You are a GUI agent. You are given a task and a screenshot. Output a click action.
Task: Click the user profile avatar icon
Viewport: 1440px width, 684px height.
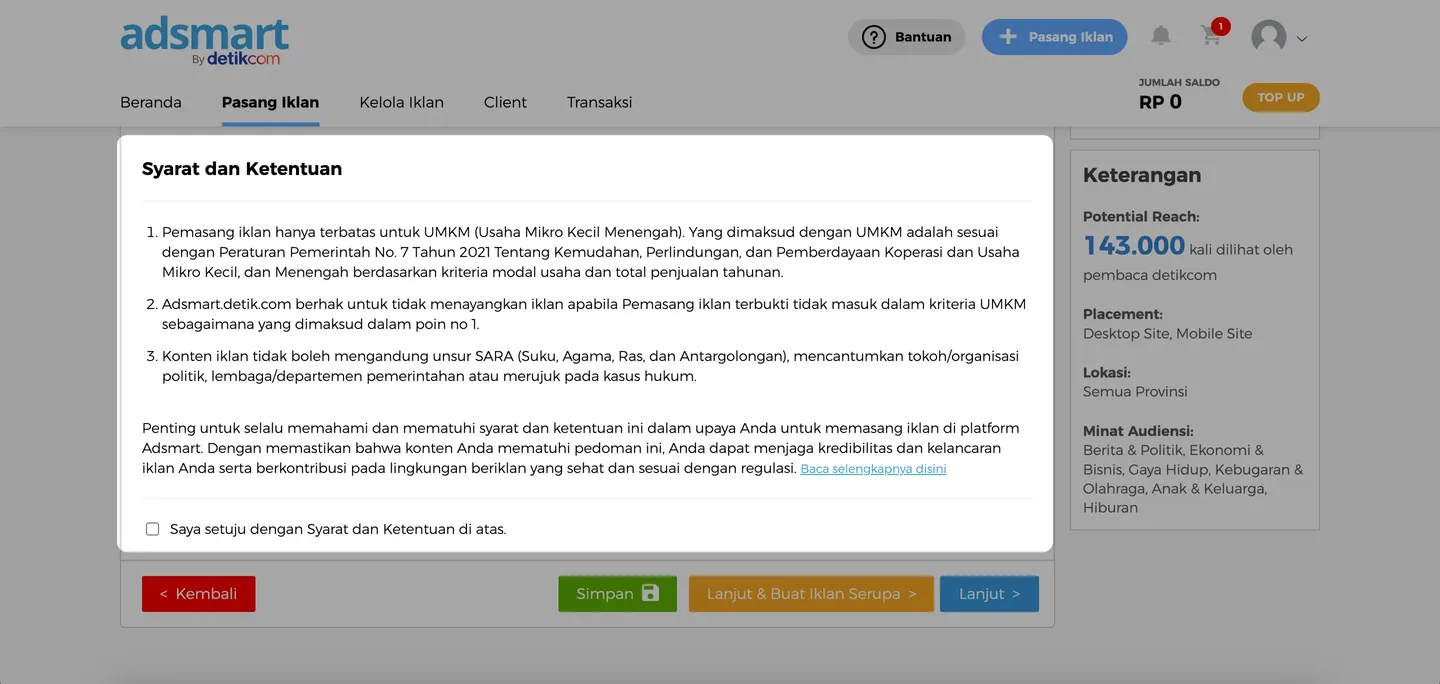(1266, 36)
